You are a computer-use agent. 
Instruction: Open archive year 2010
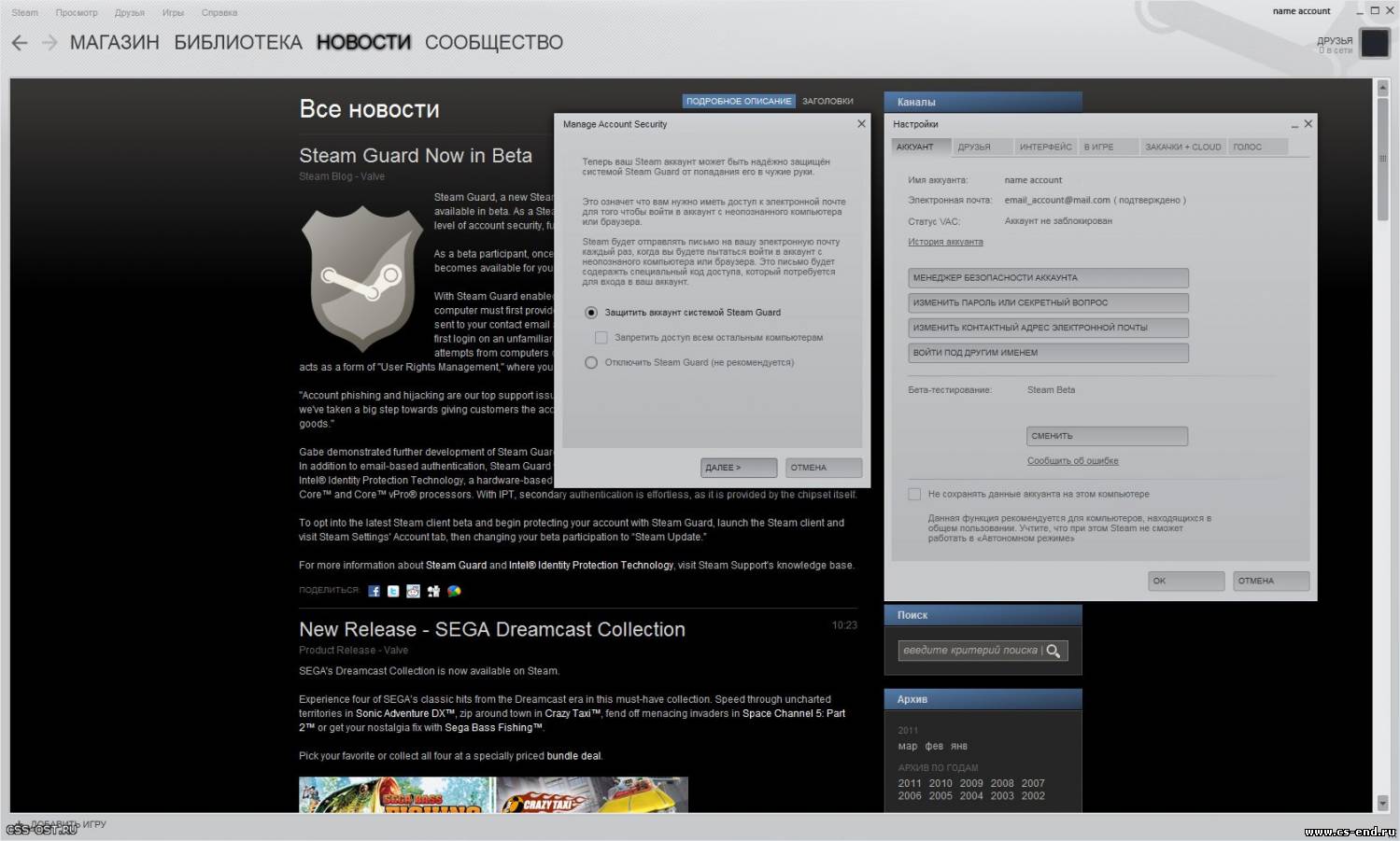[940, 783]
